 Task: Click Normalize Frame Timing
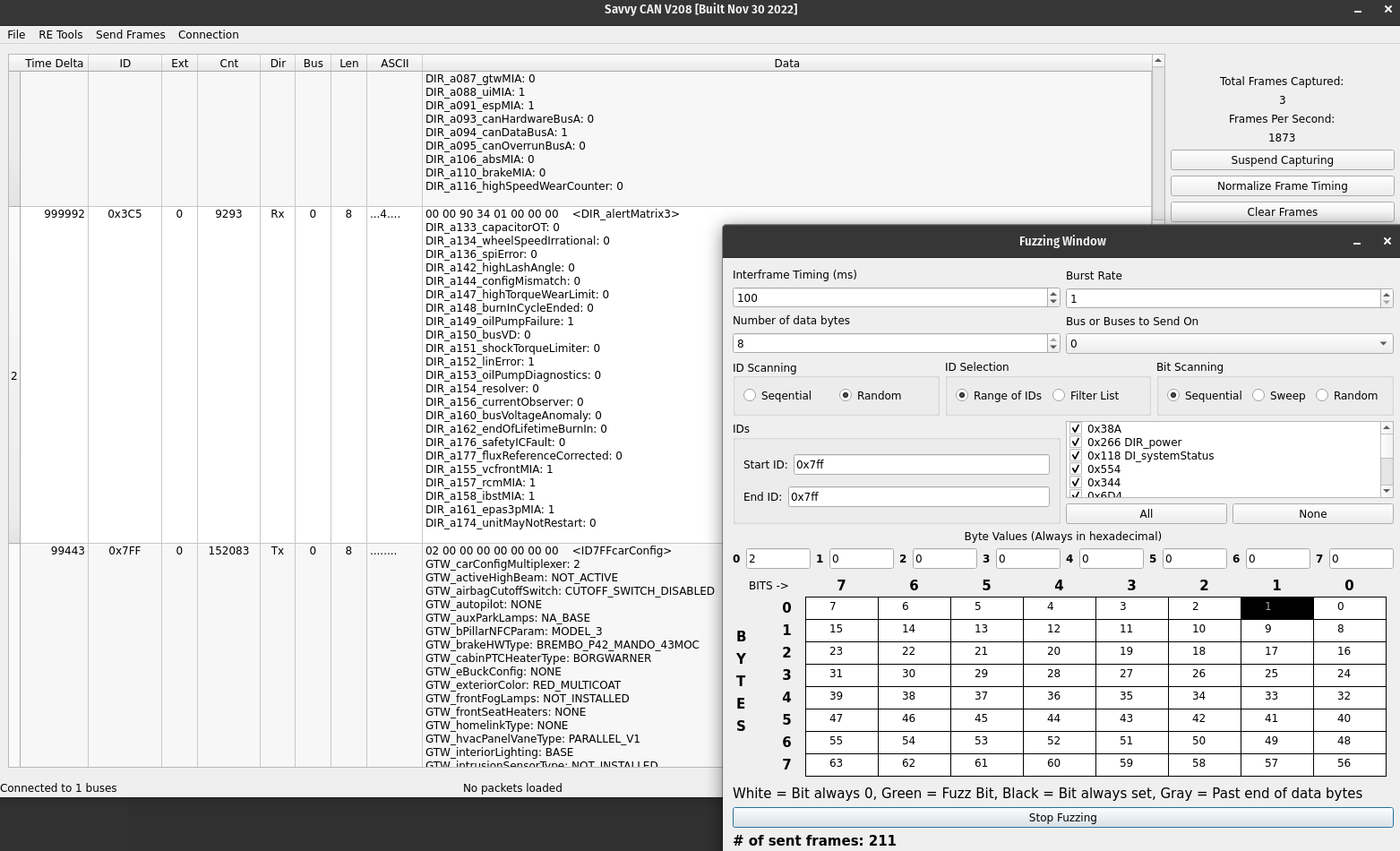coord(1282,186)
